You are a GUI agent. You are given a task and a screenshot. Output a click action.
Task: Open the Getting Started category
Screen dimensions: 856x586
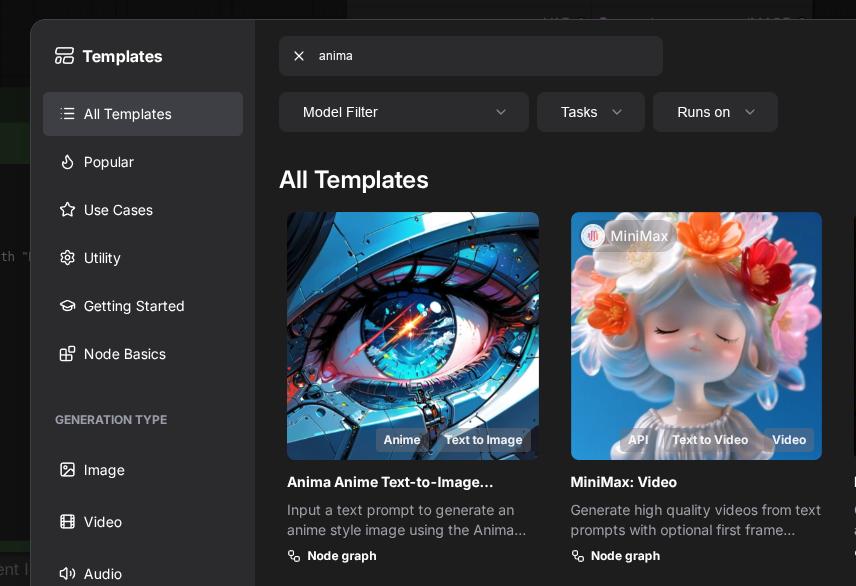143,306
